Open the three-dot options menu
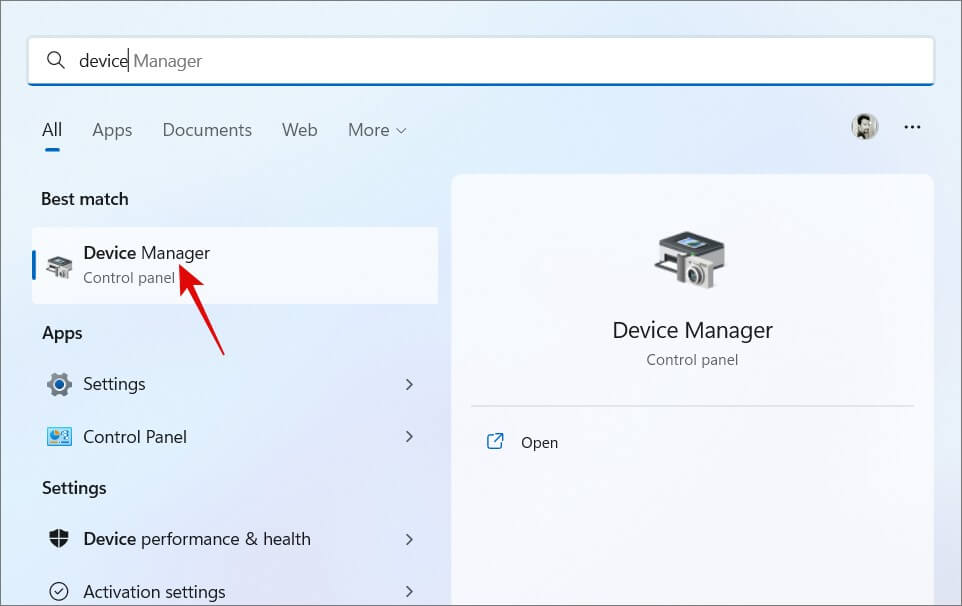Image resolution: width=962 pixels, height=606 pixels. (x=912, y=128)
